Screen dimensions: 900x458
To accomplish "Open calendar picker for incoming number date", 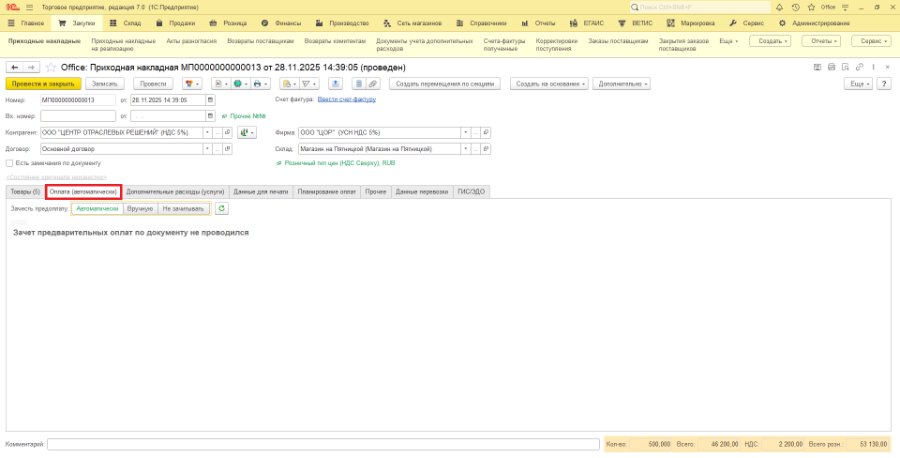I will (211, 116).
